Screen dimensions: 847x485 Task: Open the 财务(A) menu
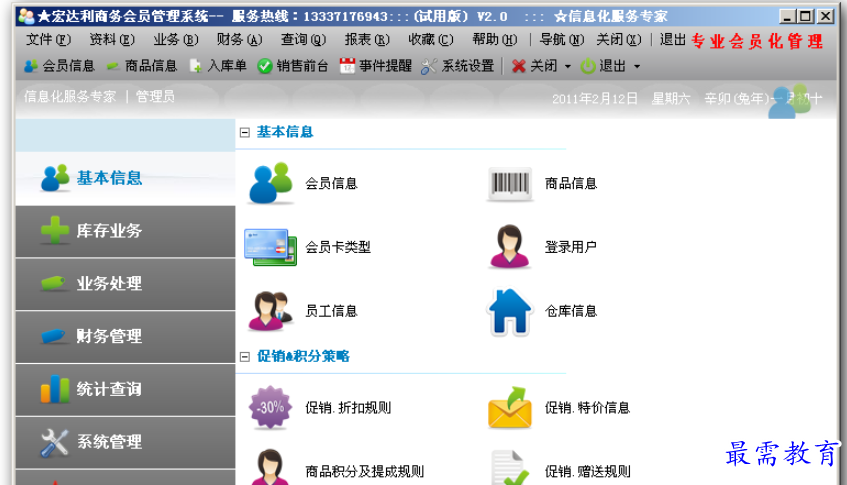point(239,39)
